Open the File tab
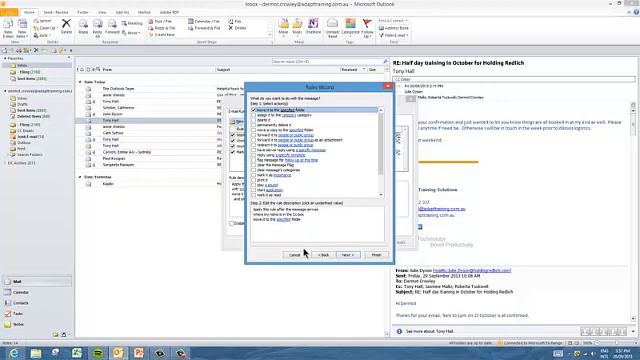Screen dimensions: 640x360 click(x=9, y=12)
